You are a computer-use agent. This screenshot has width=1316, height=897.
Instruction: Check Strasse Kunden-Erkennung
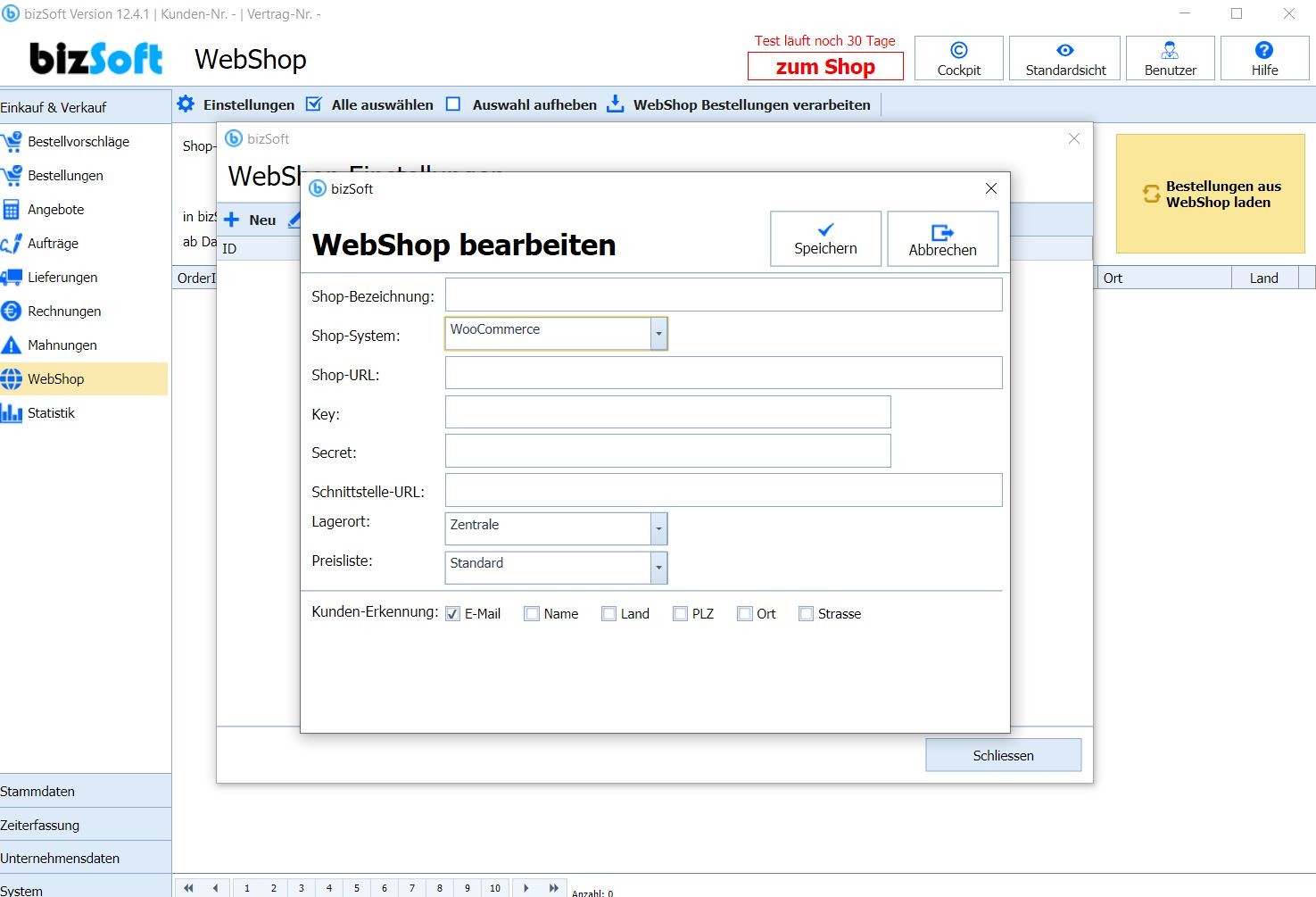(x=806, y=614)
